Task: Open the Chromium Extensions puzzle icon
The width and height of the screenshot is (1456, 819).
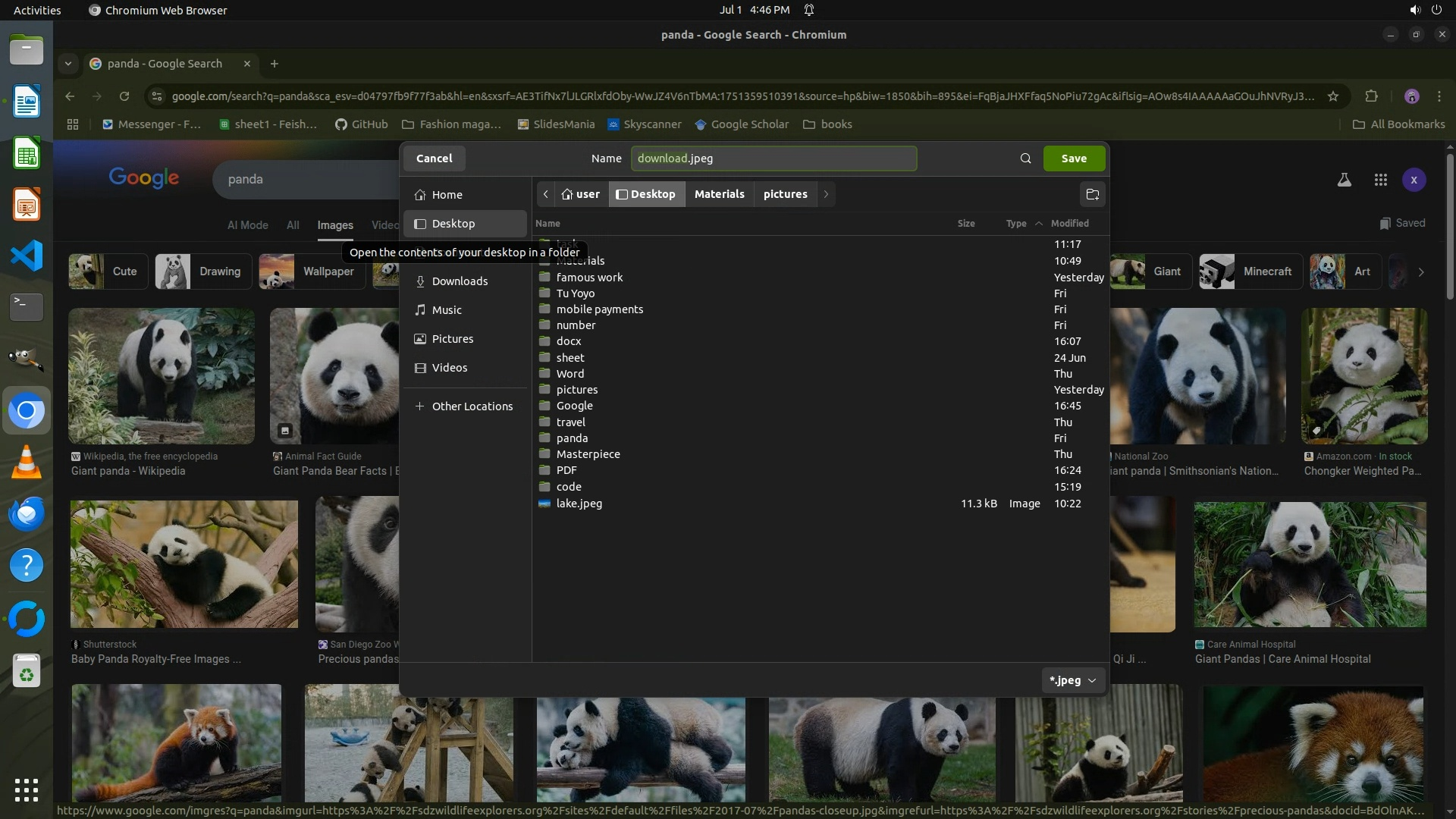Action: click(x=1371, y=96)
